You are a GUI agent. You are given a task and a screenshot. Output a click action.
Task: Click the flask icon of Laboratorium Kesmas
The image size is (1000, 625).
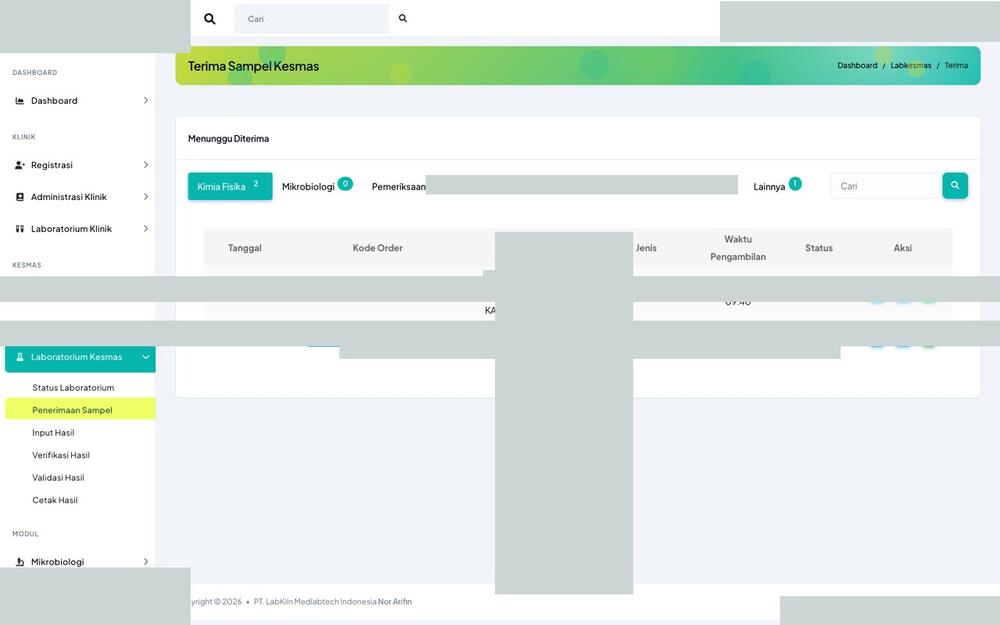pos(20,357)
